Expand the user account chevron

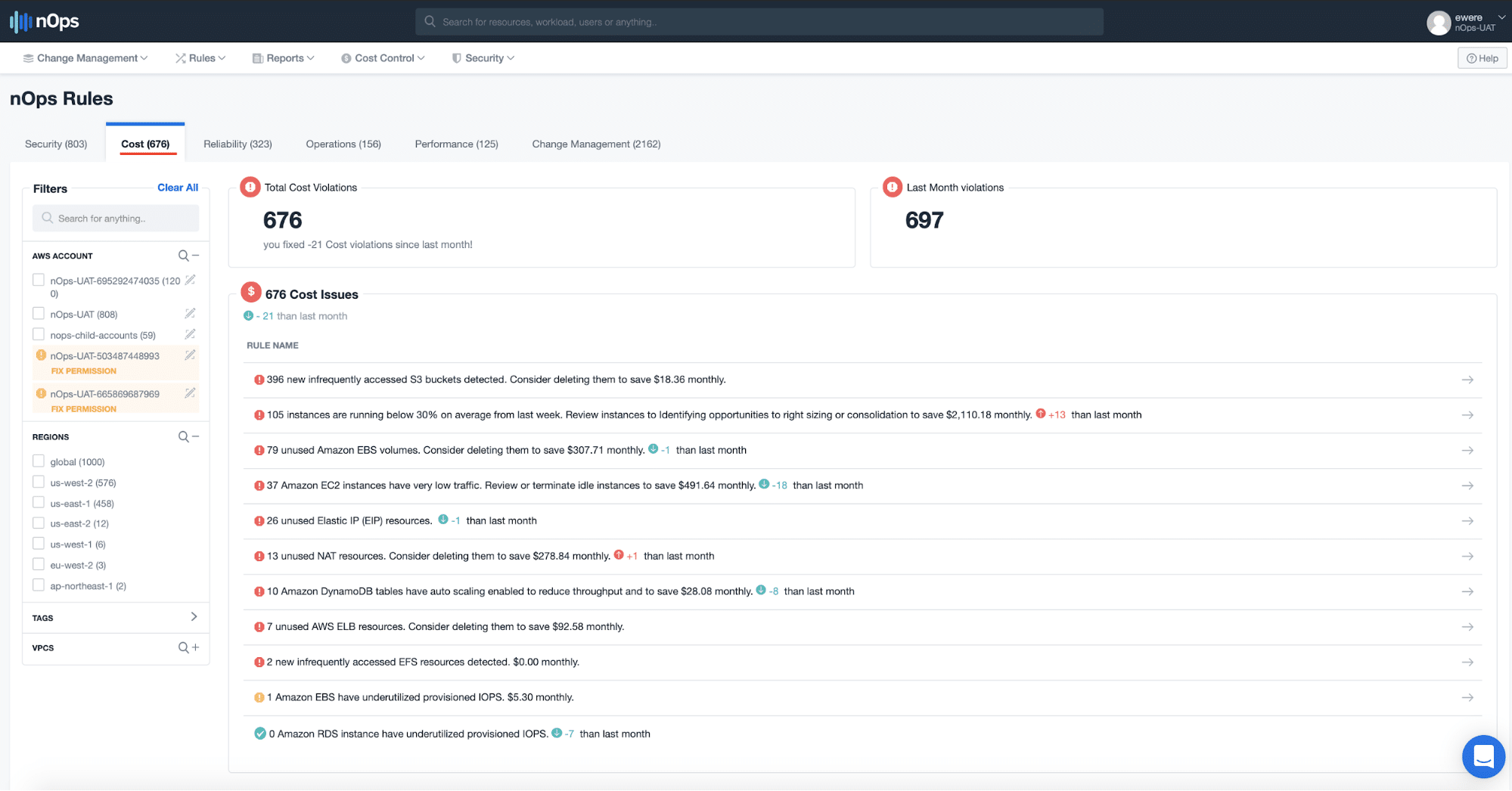tap(1501, 17)
